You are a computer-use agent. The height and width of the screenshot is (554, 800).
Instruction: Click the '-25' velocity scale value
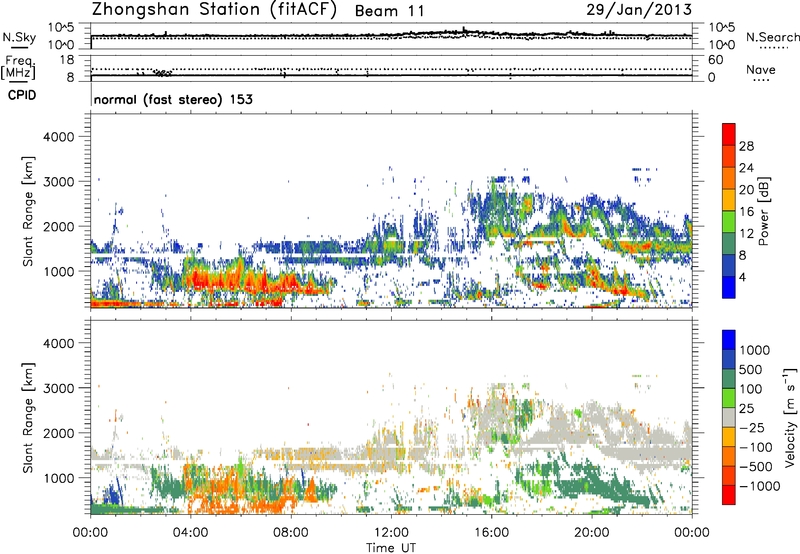click(752, 428)
